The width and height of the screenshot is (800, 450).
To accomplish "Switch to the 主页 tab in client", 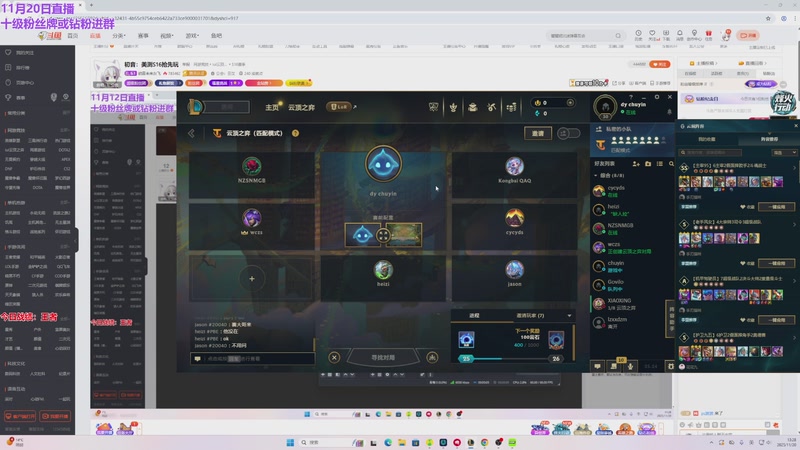I will coord(272,107).
